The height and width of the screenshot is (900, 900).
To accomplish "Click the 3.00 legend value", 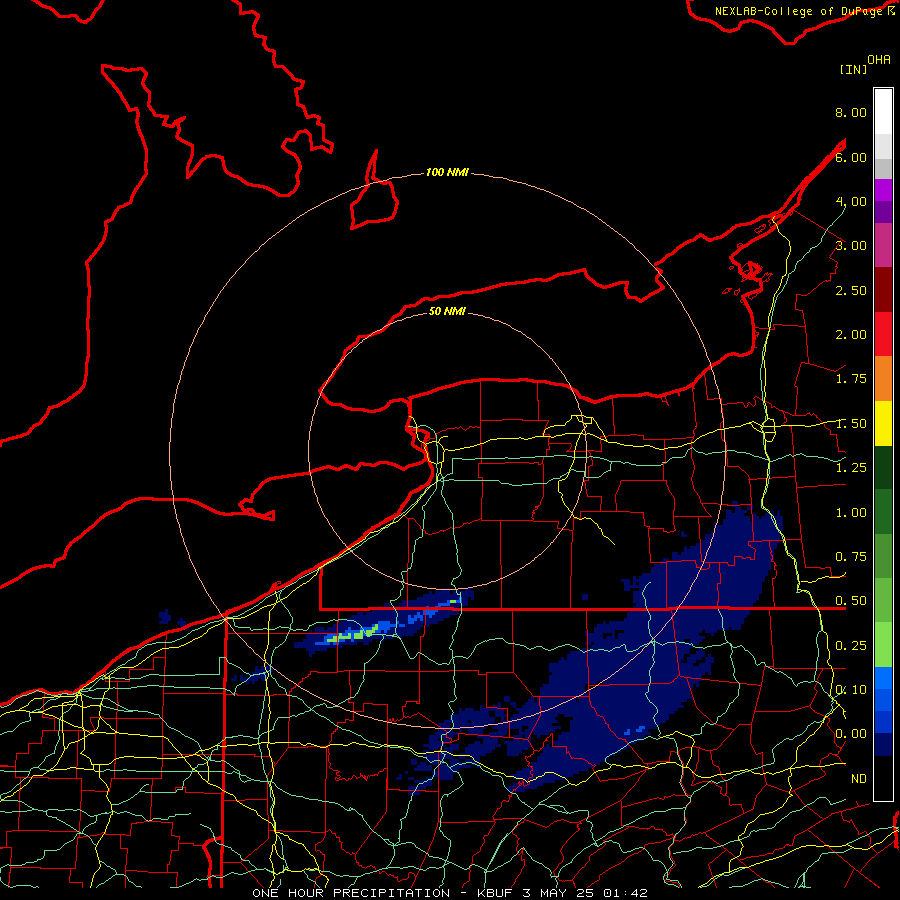I will tap(851, 246).
